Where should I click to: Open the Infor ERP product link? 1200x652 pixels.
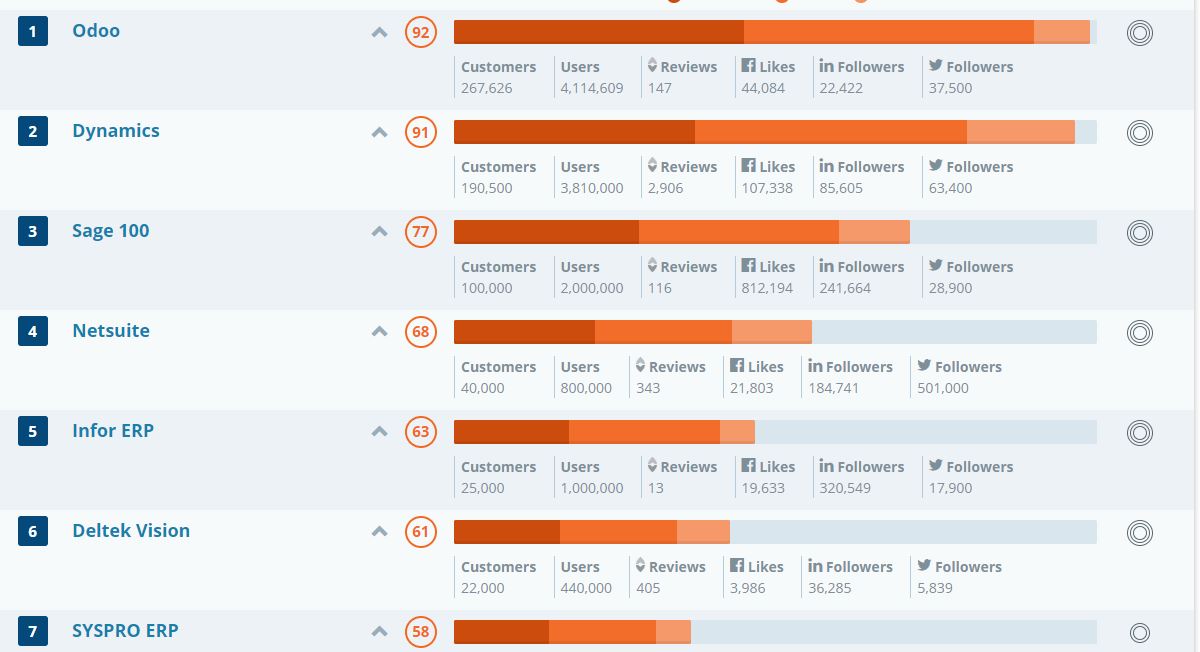(x=113, y=431)
